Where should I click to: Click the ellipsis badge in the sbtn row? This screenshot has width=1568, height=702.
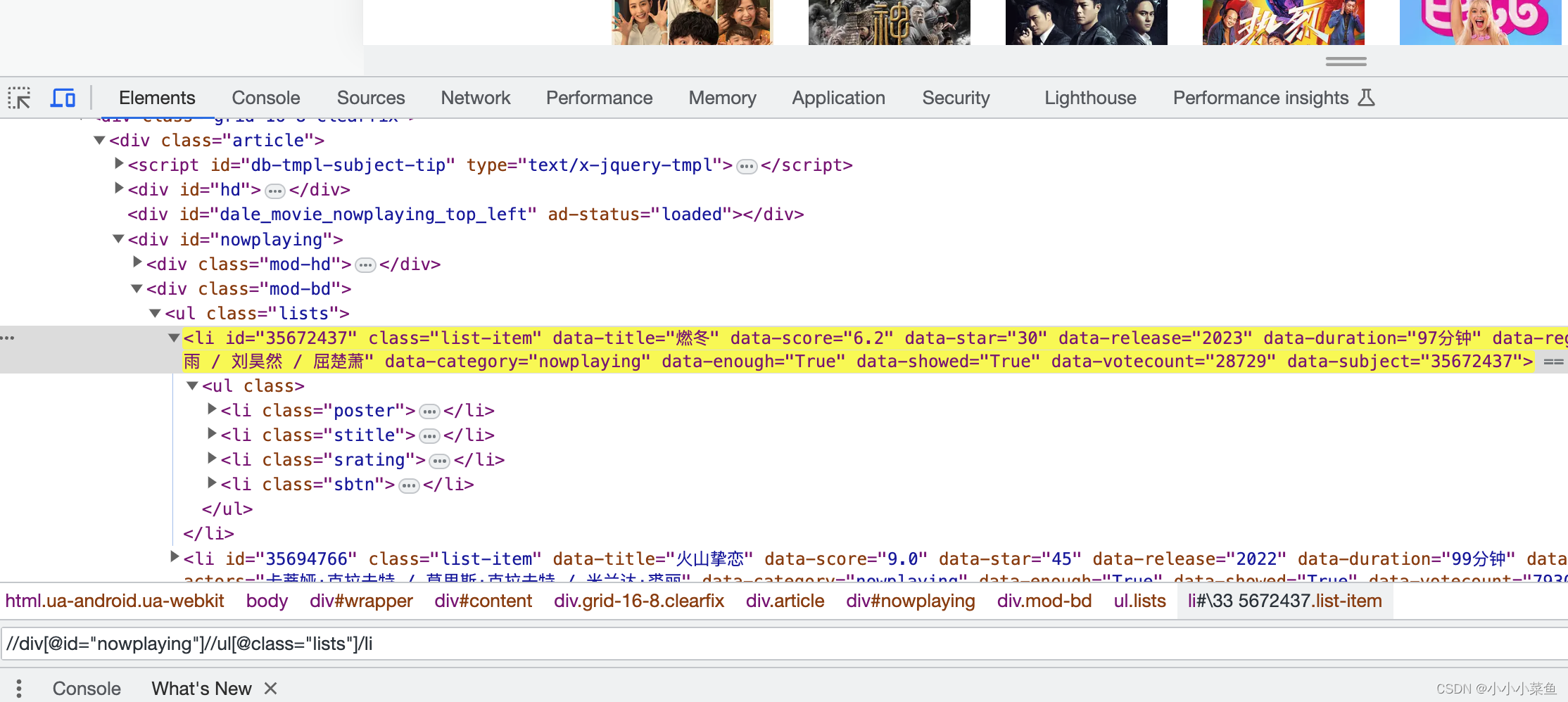(409, 486)
